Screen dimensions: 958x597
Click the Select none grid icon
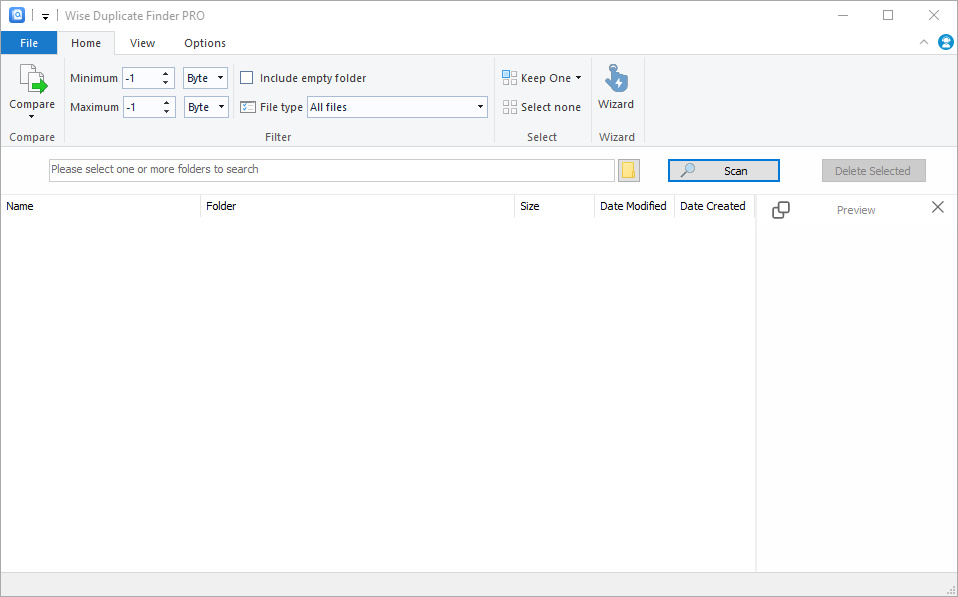(x=510, y=107)
